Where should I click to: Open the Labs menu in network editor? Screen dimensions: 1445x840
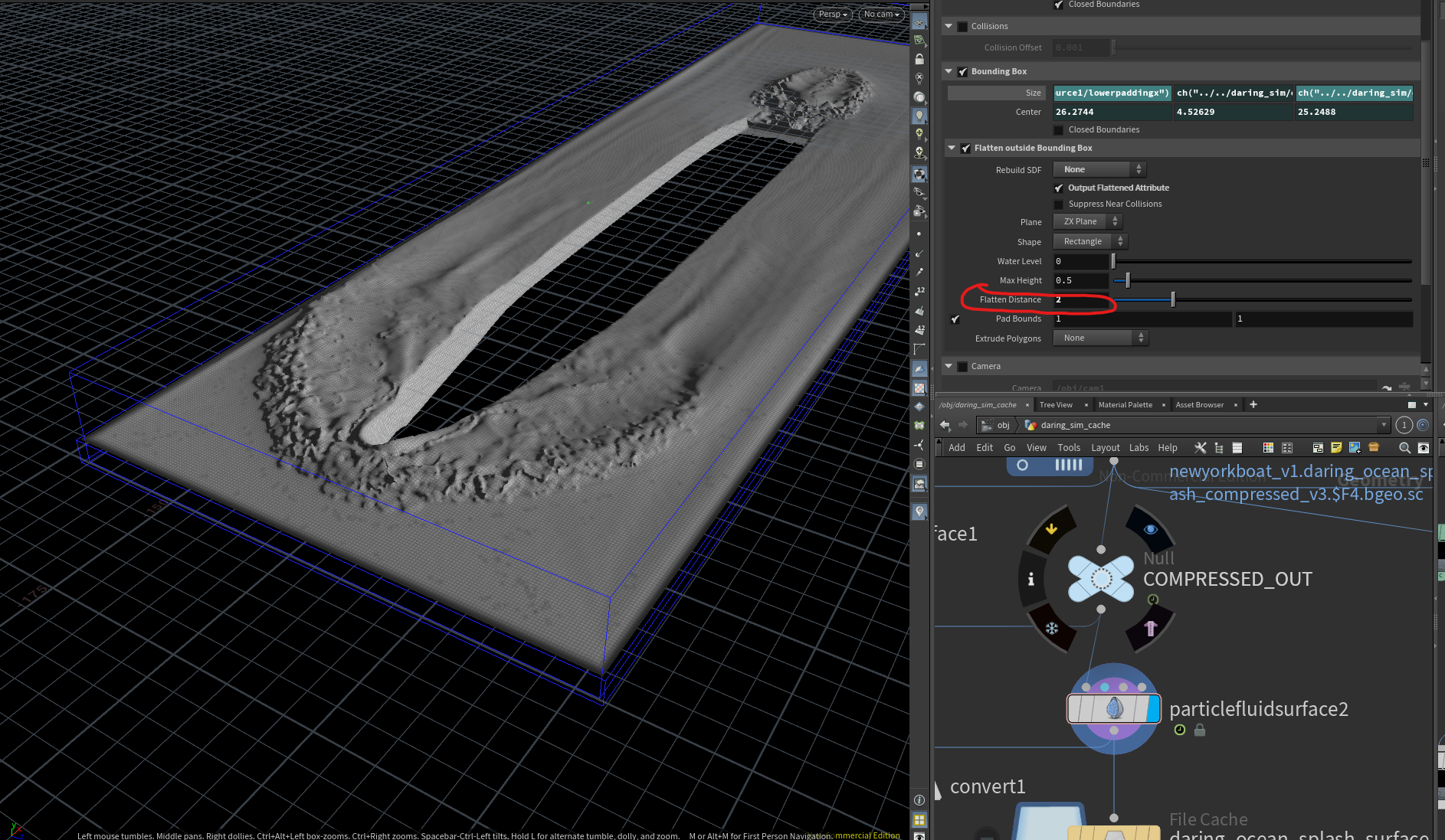(x=1139, y=448)
